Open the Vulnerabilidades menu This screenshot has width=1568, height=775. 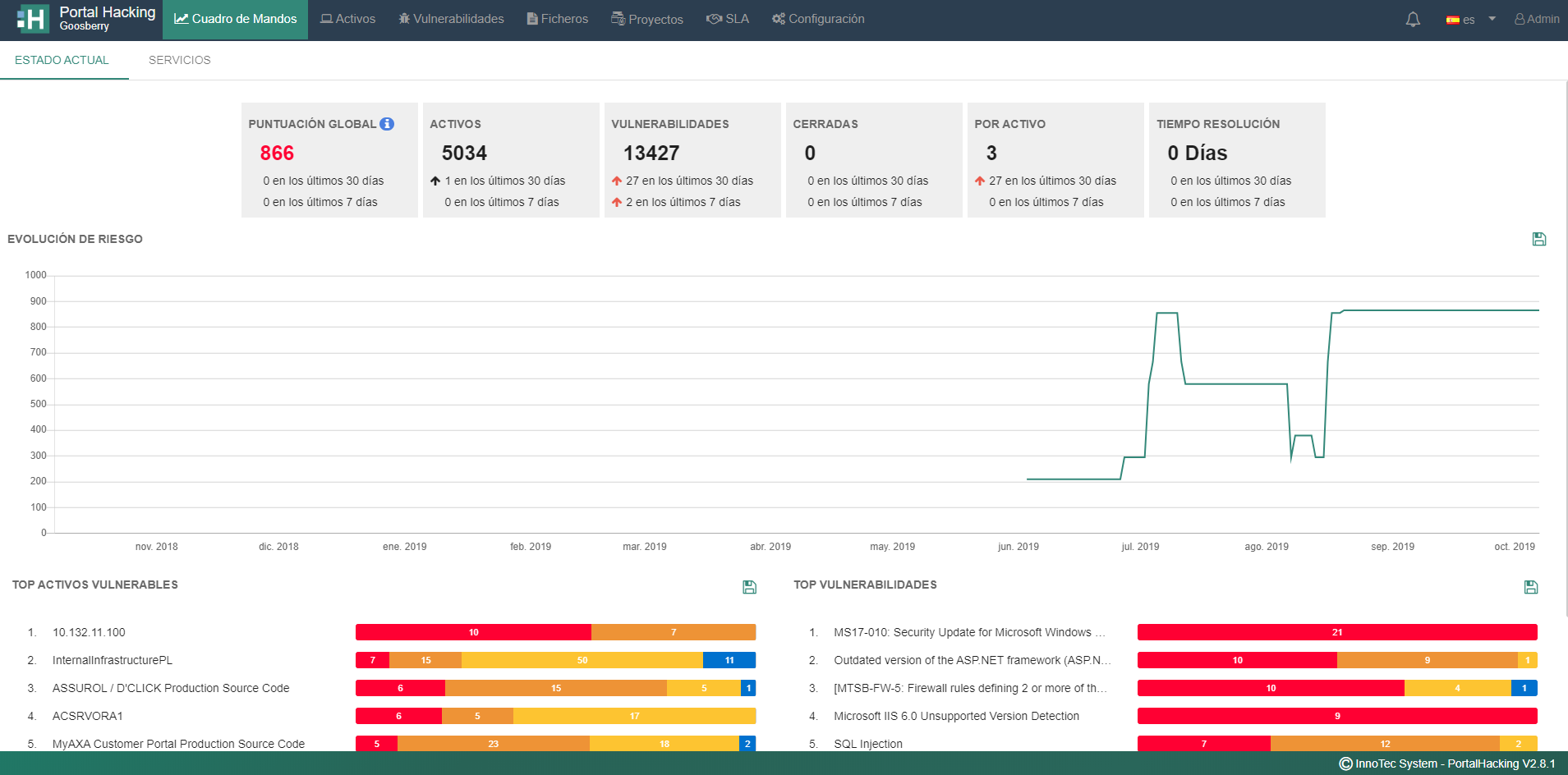(451, 19)
